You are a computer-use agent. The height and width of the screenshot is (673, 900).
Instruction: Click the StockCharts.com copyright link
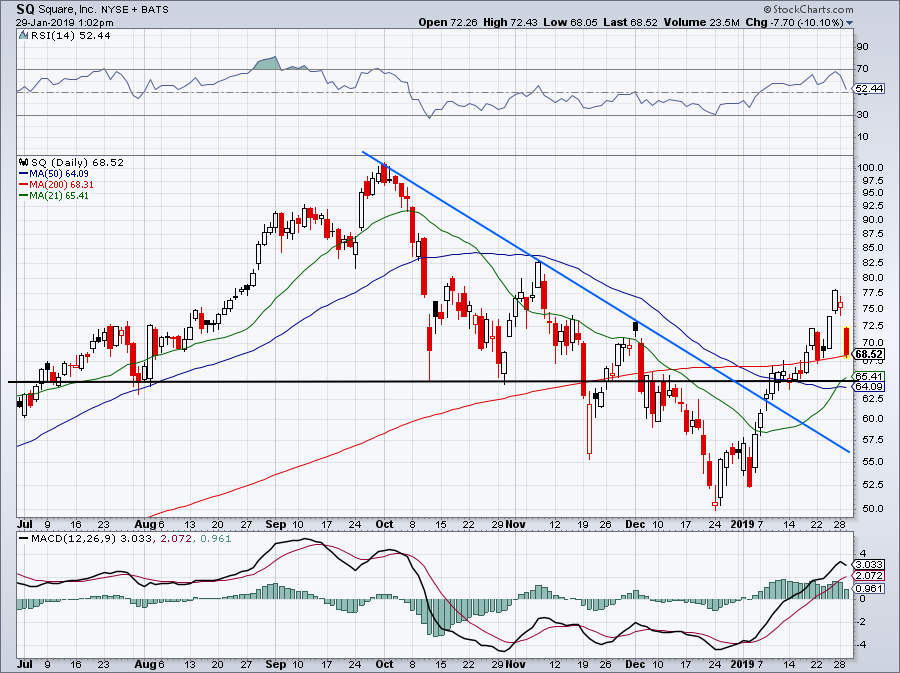point(809,9)
